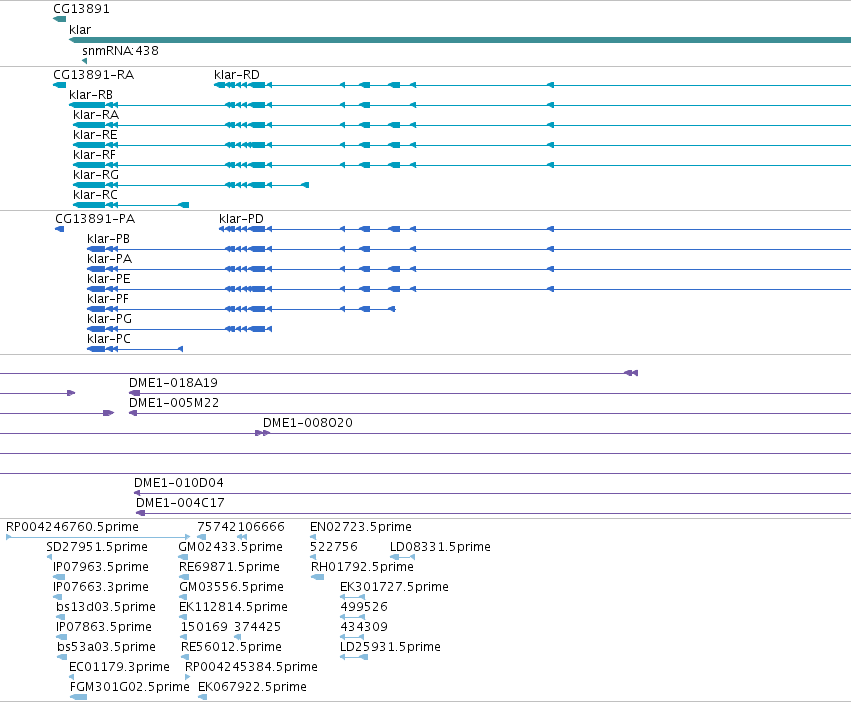Click the klar-PC protein glyph

click(135, 349)
